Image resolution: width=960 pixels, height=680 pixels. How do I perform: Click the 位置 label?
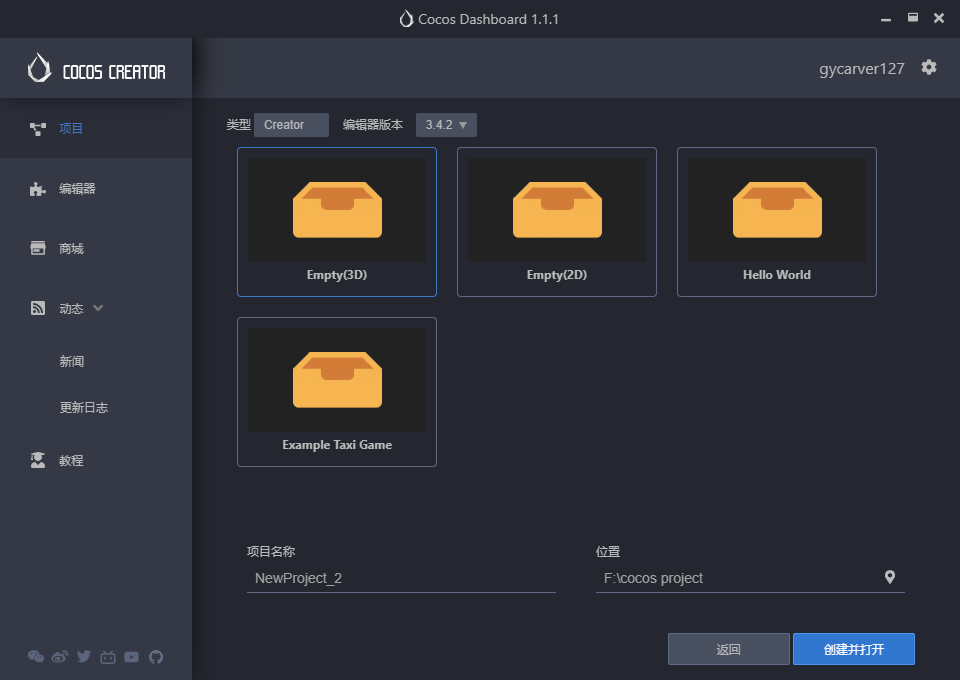tap(608, 551)
